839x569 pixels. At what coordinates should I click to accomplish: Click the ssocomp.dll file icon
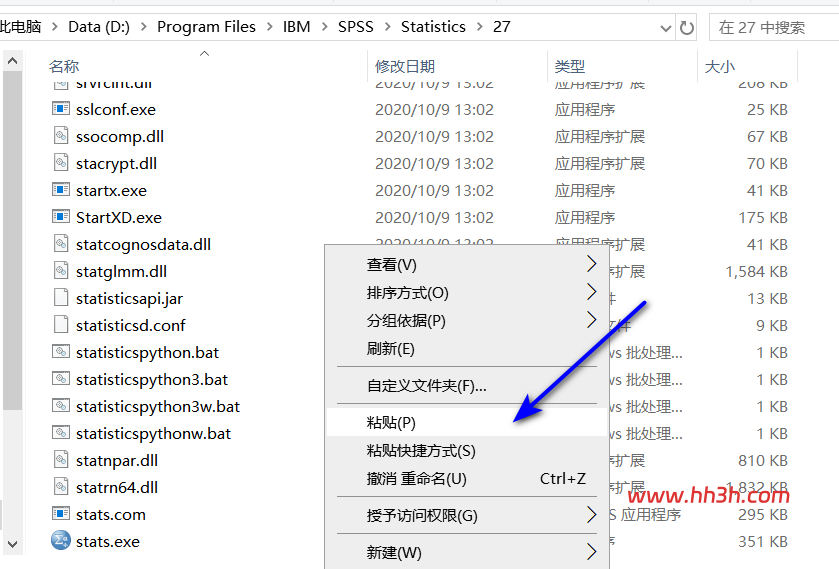click(61, 135)
